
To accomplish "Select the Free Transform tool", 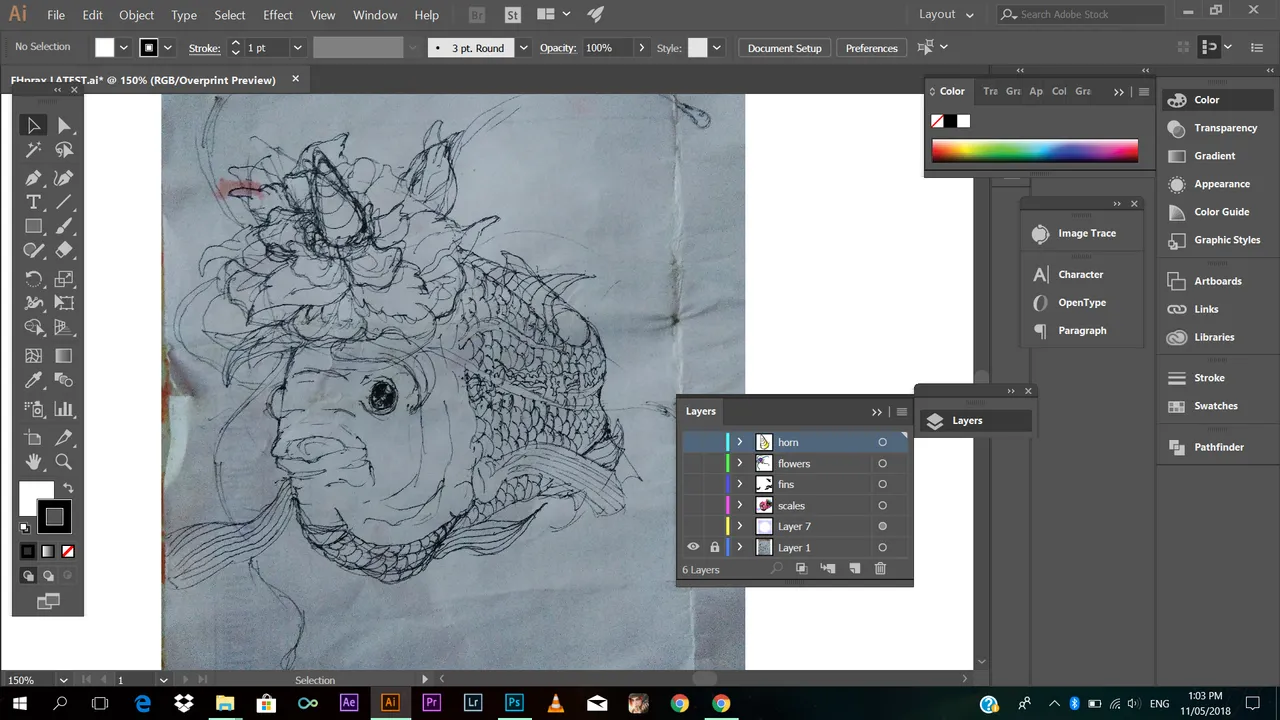I will [x=64, y=303].
